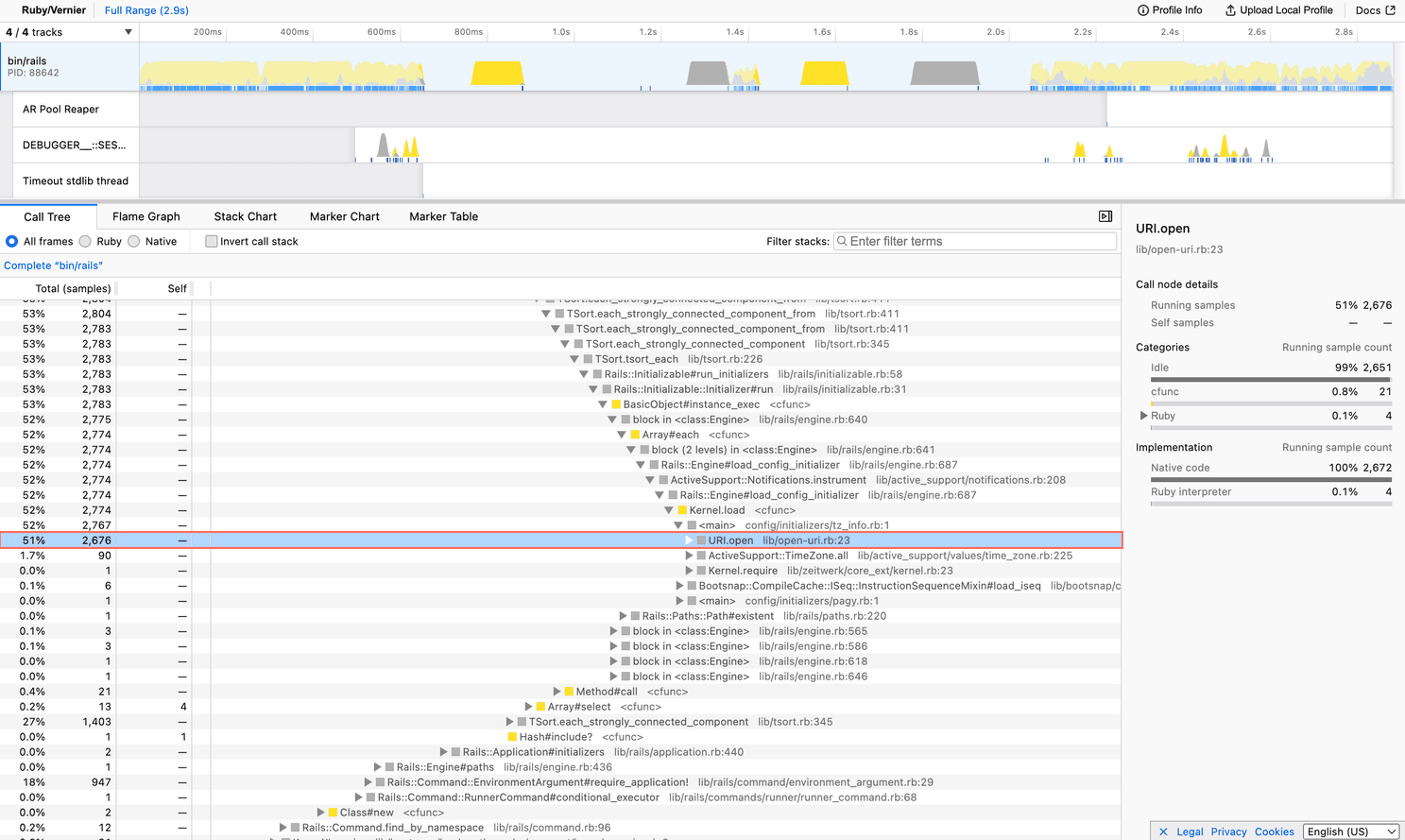Switch to the Stack Chart tab

(245, 216)
